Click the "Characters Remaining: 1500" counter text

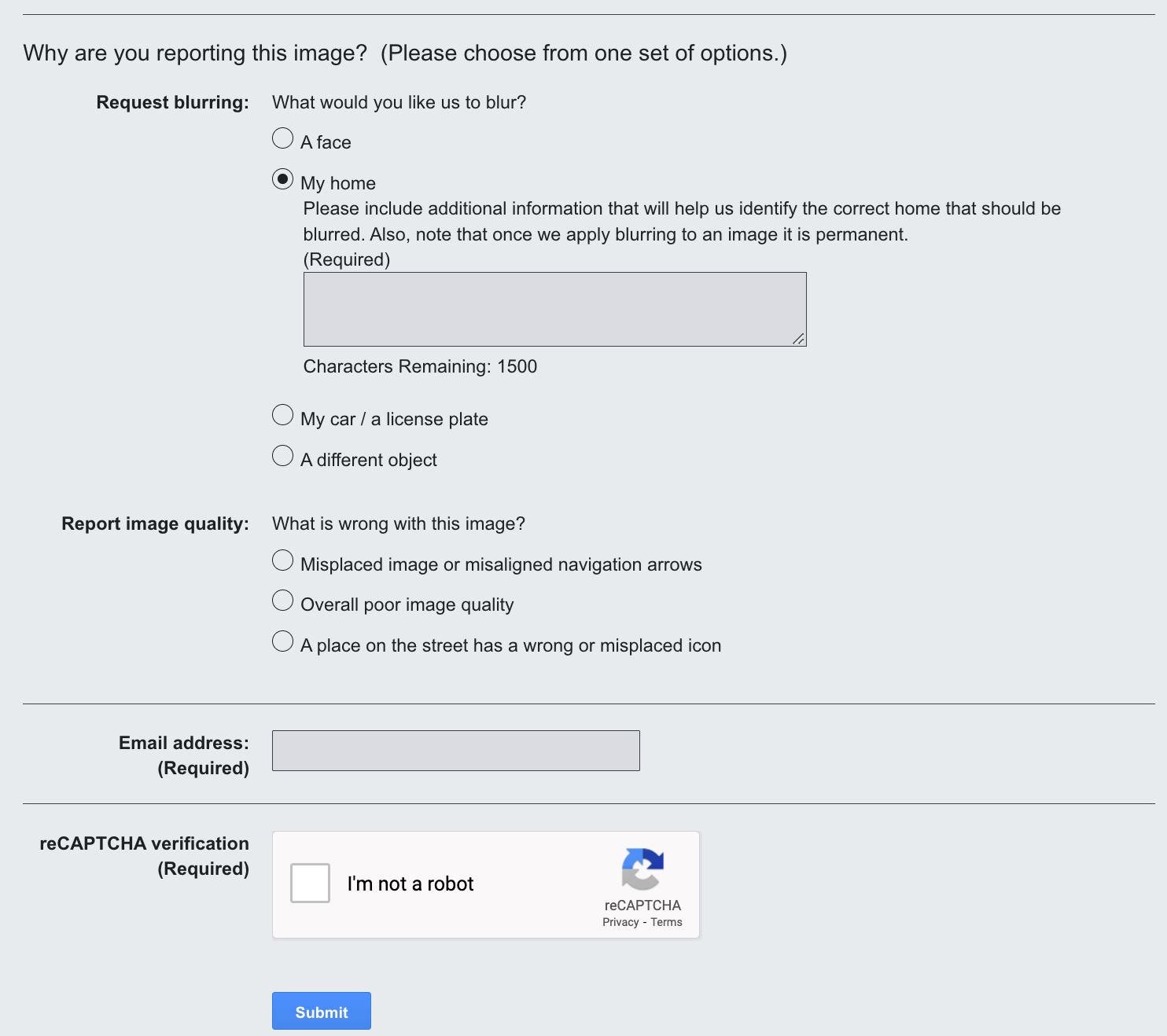[x=420, y=366]
